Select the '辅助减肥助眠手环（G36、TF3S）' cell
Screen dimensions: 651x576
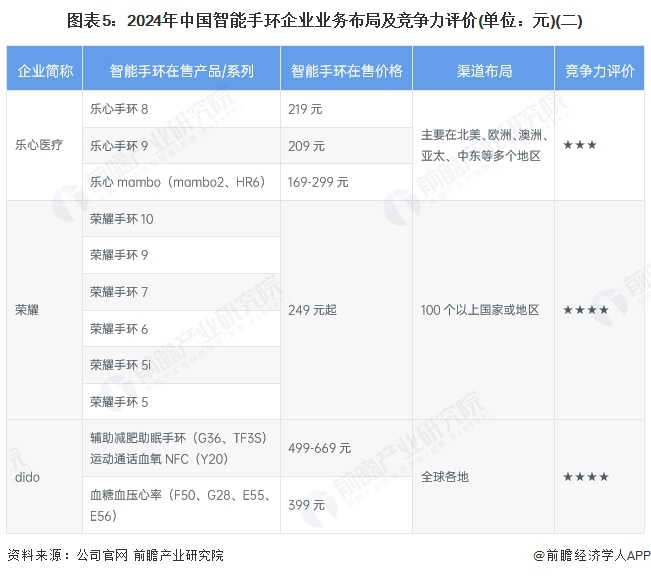click(x=181, y=448)
